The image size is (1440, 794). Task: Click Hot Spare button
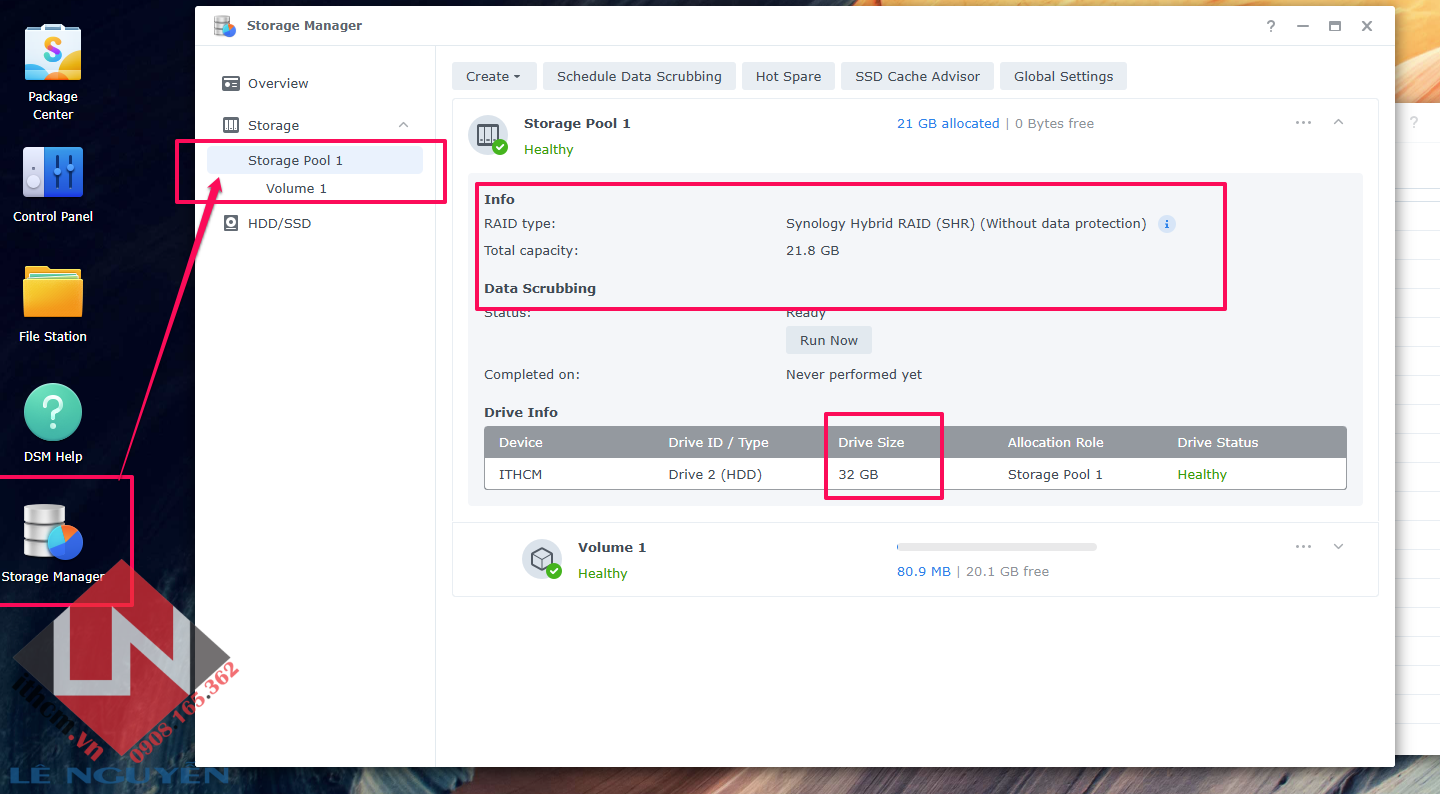[x=788, y=76]
